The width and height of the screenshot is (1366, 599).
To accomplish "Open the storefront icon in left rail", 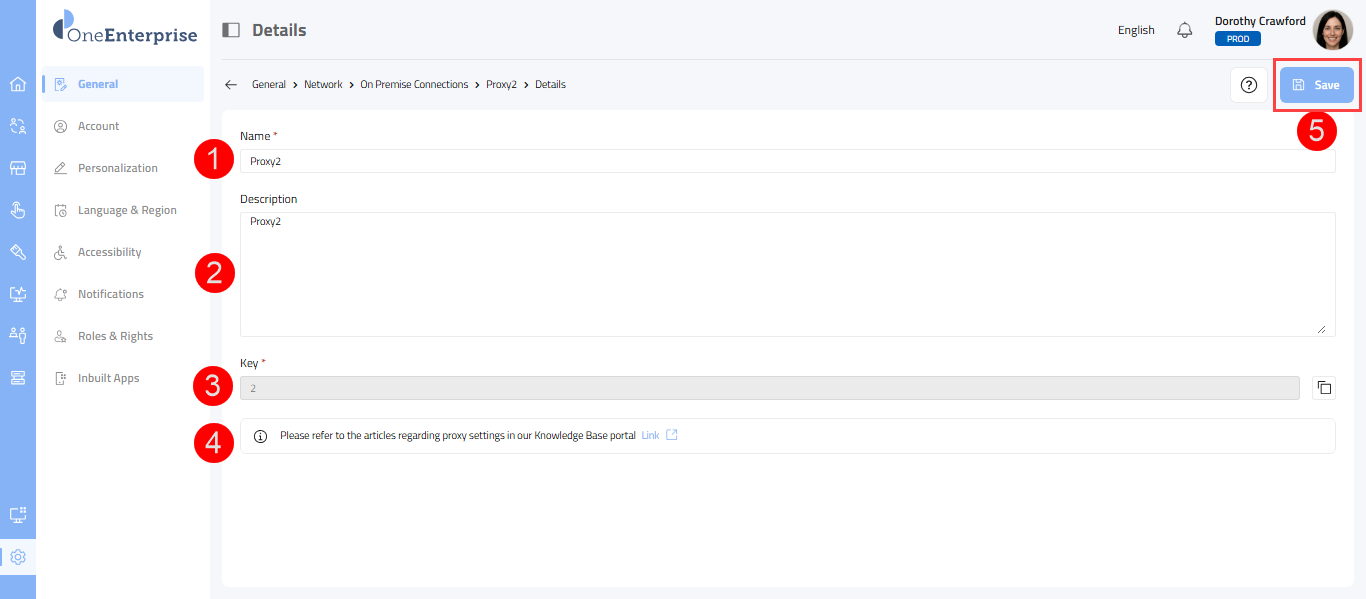I will click(x=17, y=168).
